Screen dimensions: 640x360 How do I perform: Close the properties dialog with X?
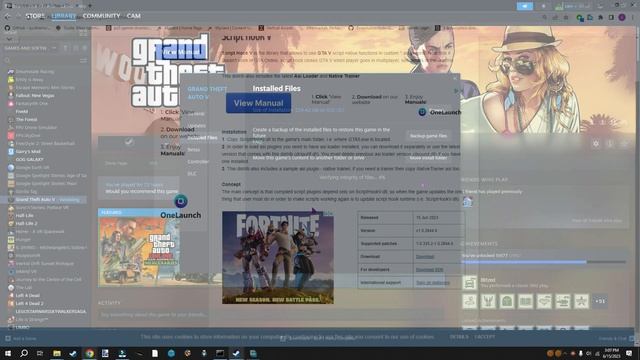[x=455, y=78]
